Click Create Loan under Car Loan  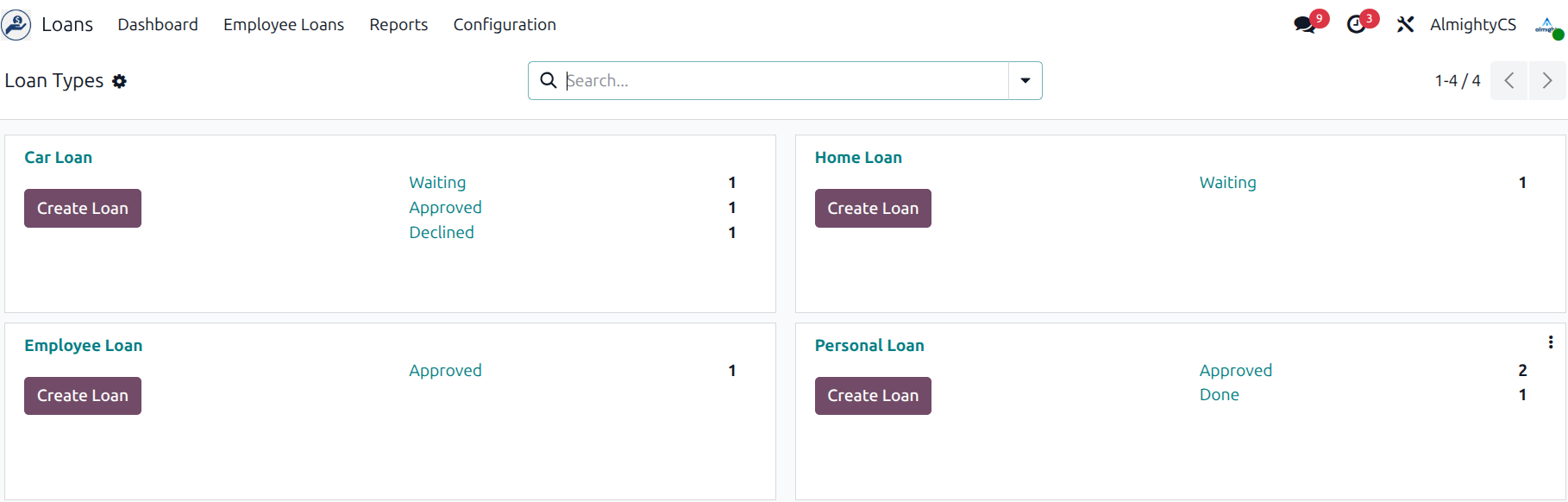click(83, 209)
